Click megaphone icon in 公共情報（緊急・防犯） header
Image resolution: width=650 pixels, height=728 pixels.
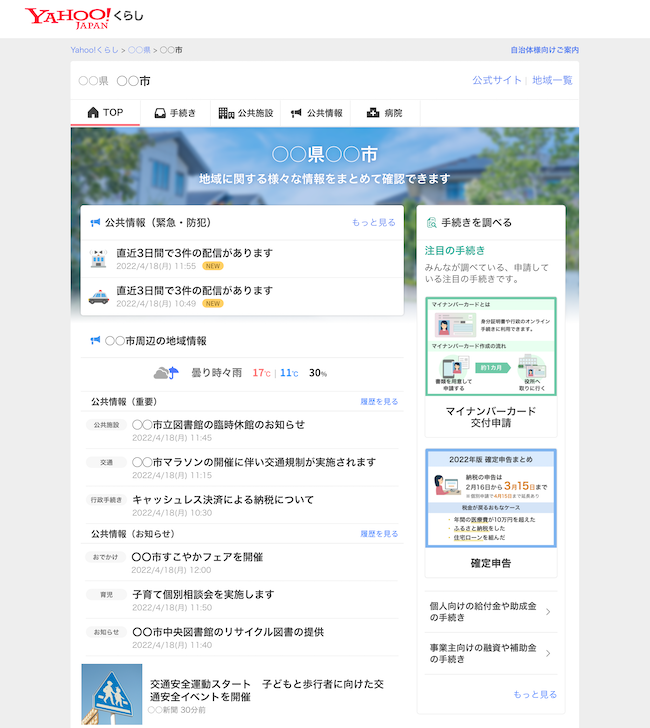click(x=95, y=222)
